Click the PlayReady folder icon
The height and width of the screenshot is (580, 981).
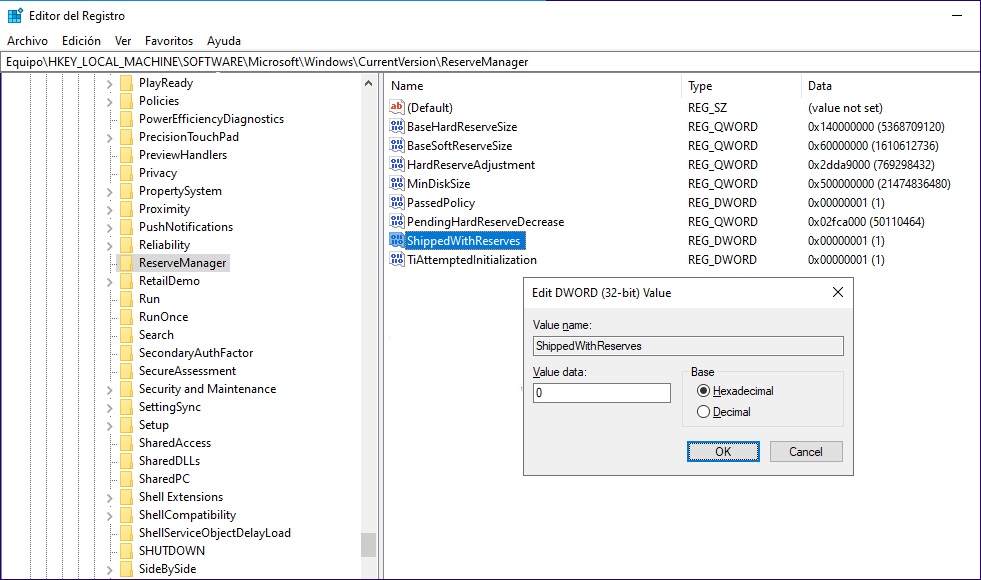[126, 83]
